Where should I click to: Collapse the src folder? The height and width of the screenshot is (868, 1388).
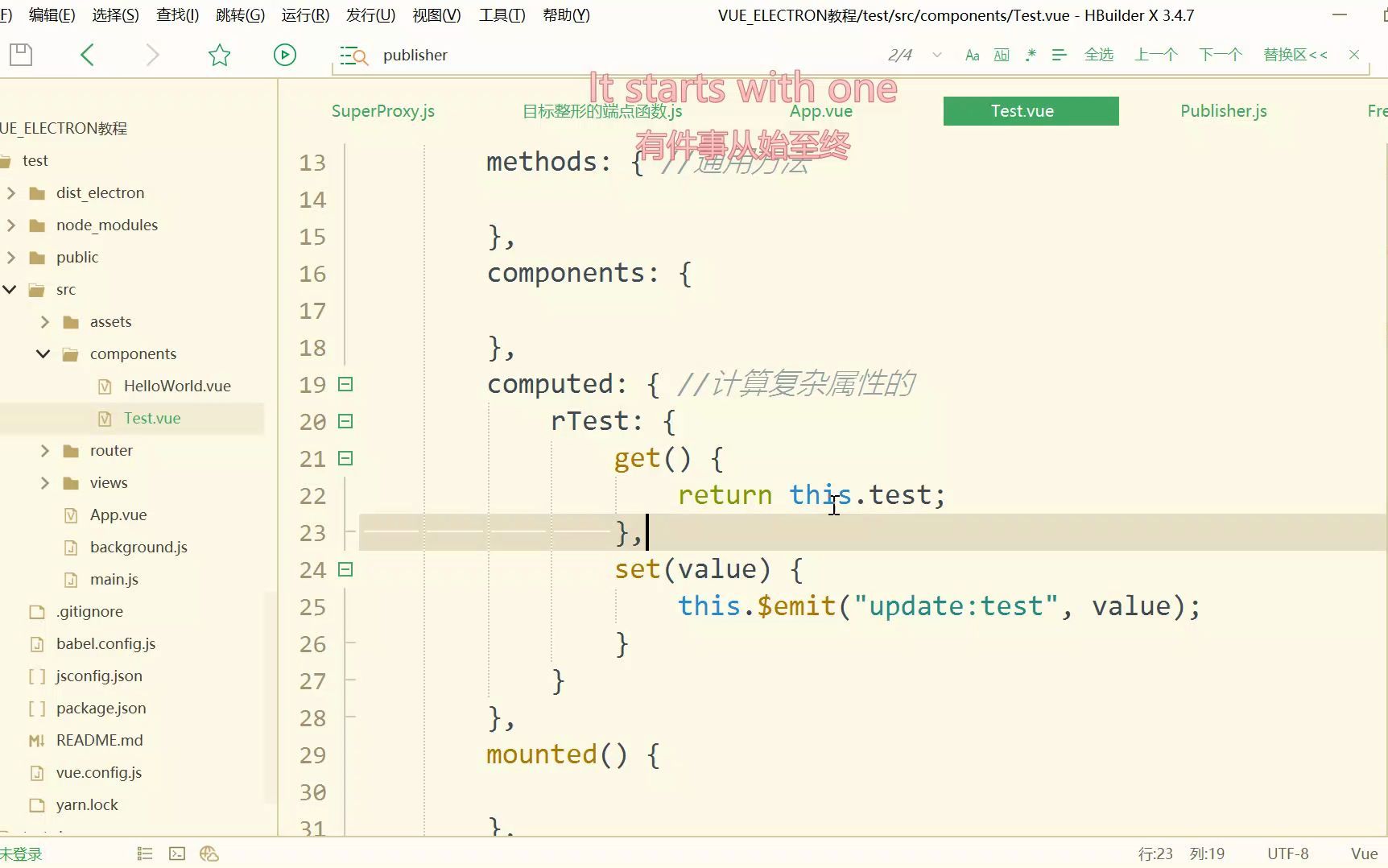click(9, 289)
